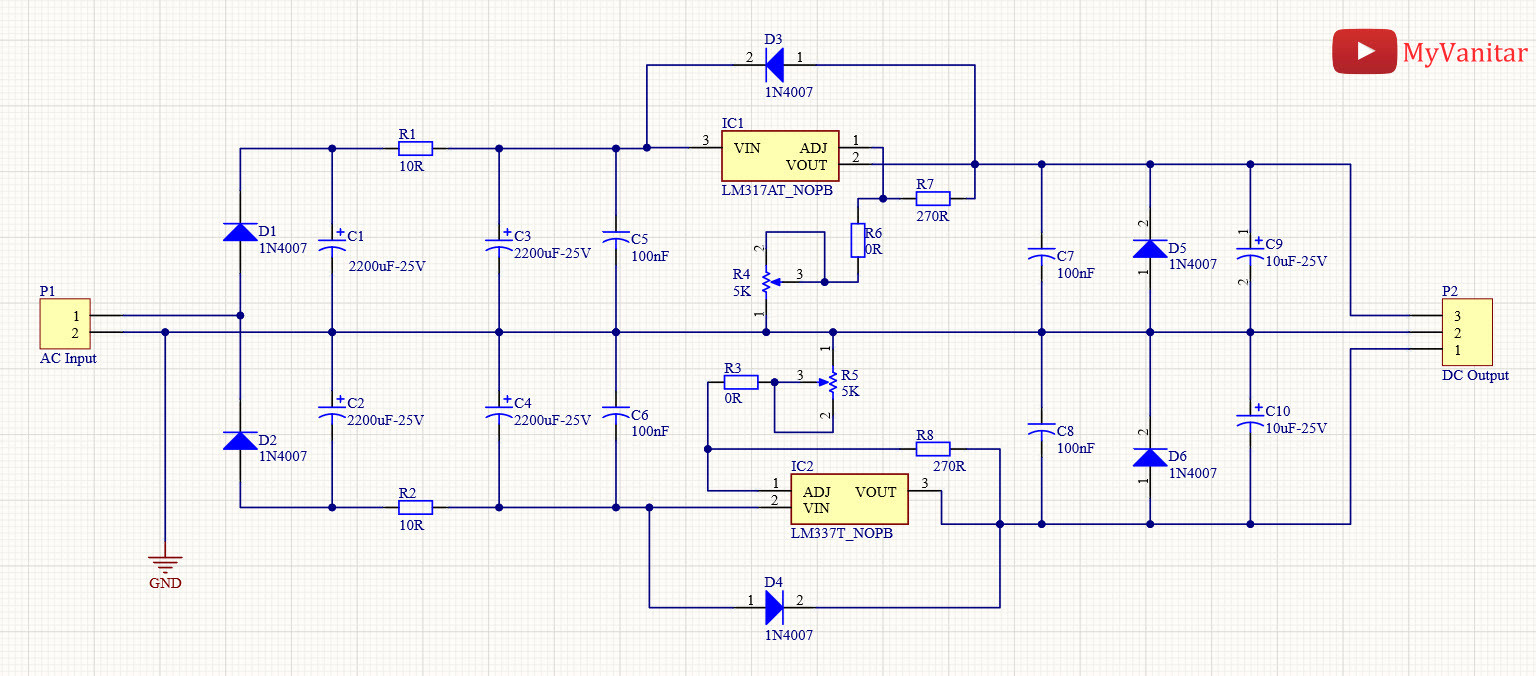Select the D1 1N4007 diode symbol
Screen dimensions: 1536x676
coord(240,232)
